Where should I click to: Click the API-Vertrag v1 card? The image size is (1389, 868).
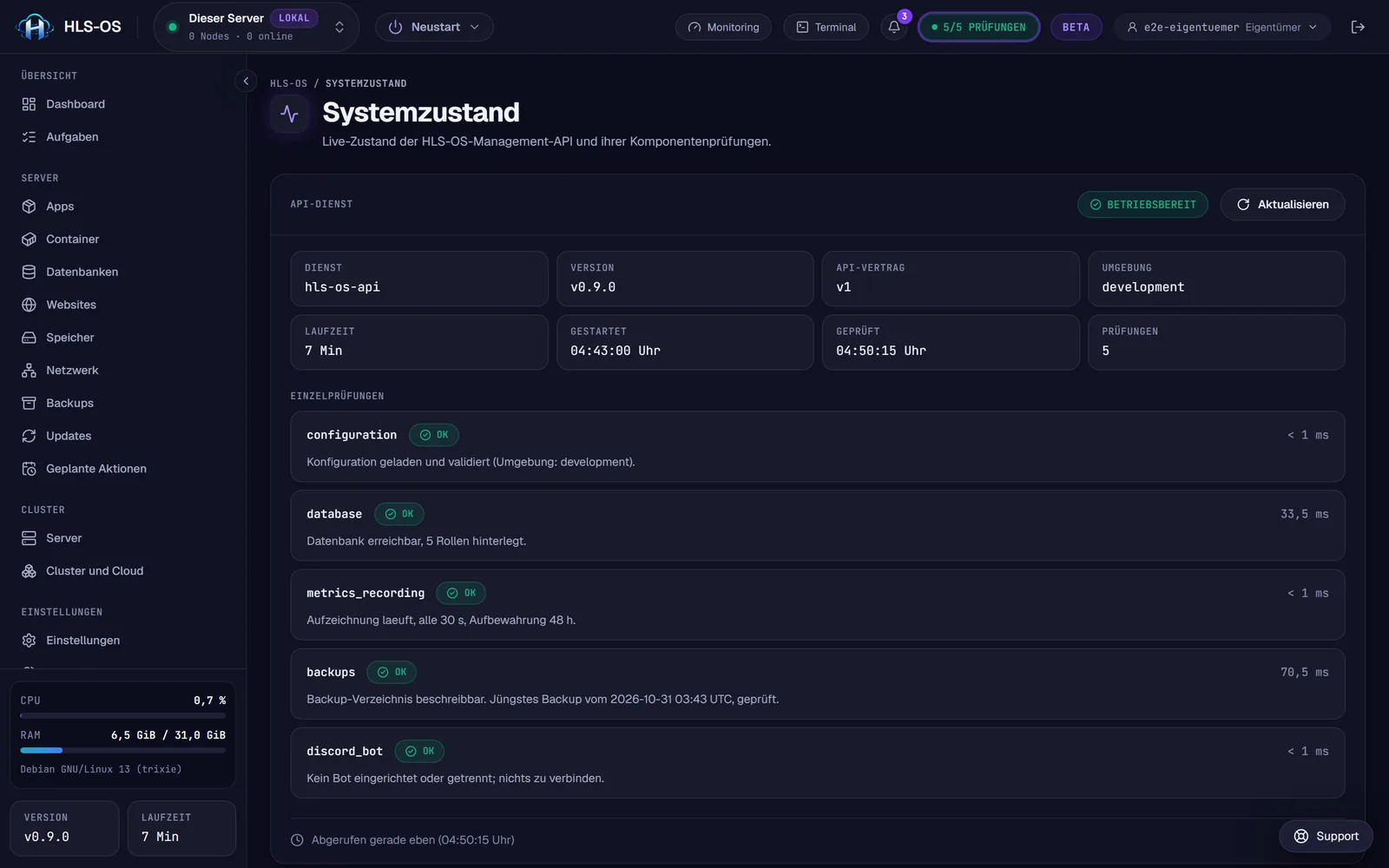click(x=951, y=279)
